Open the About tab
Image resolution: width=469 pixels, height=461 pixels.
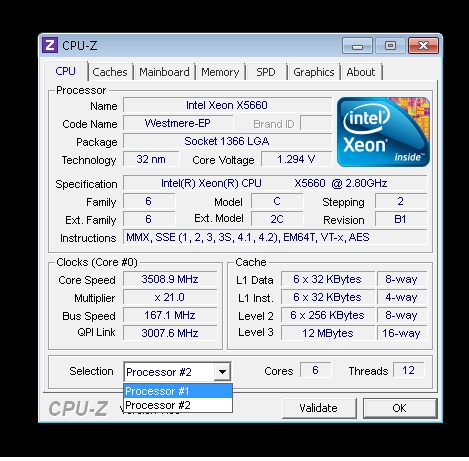coord(361,72)
